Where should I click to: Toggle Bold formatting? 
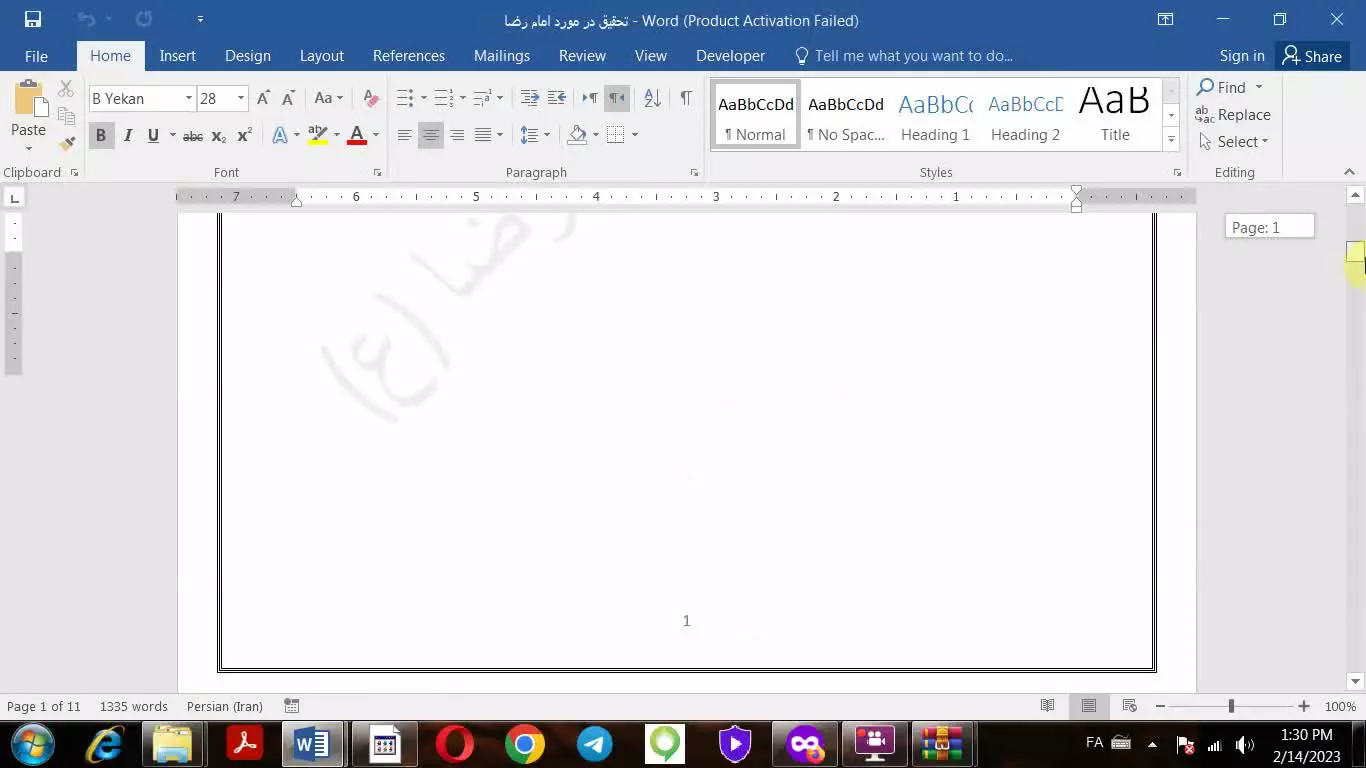100,135
